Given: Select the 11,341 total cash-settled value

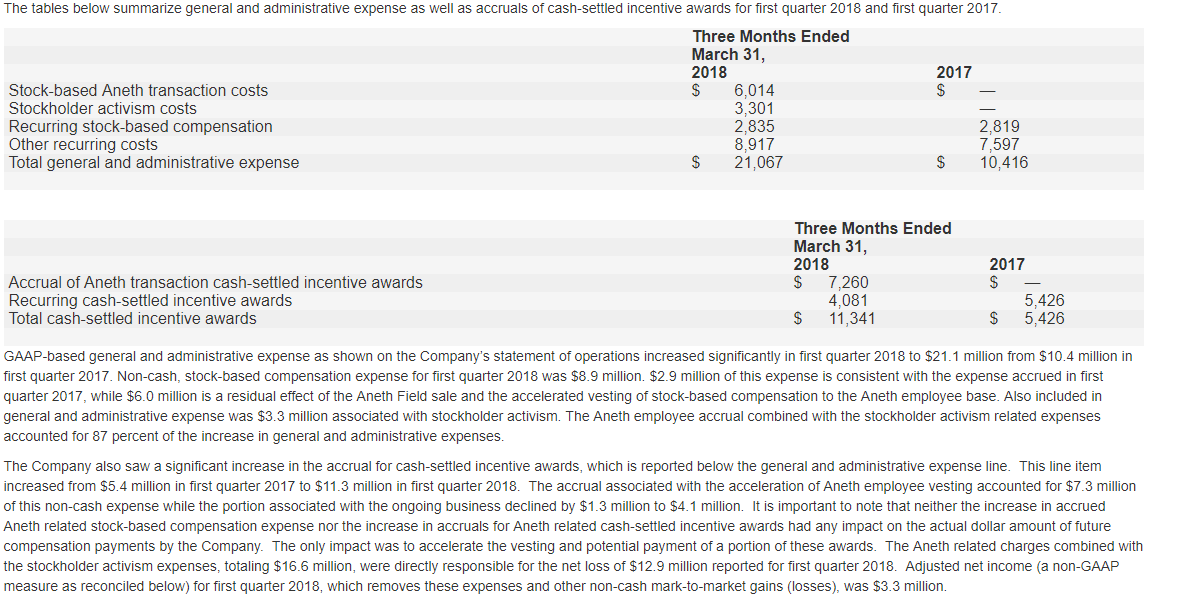Looking at the screenshot, I should [x=852, y=319].
